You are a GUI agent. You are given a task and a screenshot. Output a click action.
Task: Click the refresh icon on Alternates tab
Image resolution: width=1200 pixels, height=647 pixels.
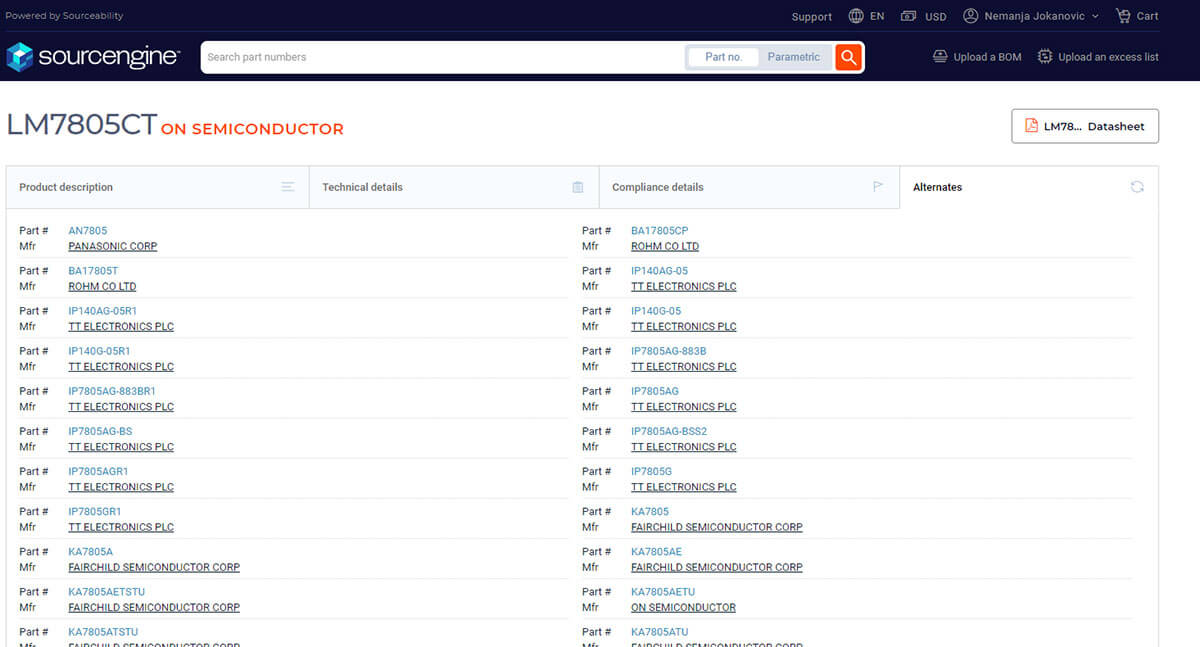[x=1137, y=187]
